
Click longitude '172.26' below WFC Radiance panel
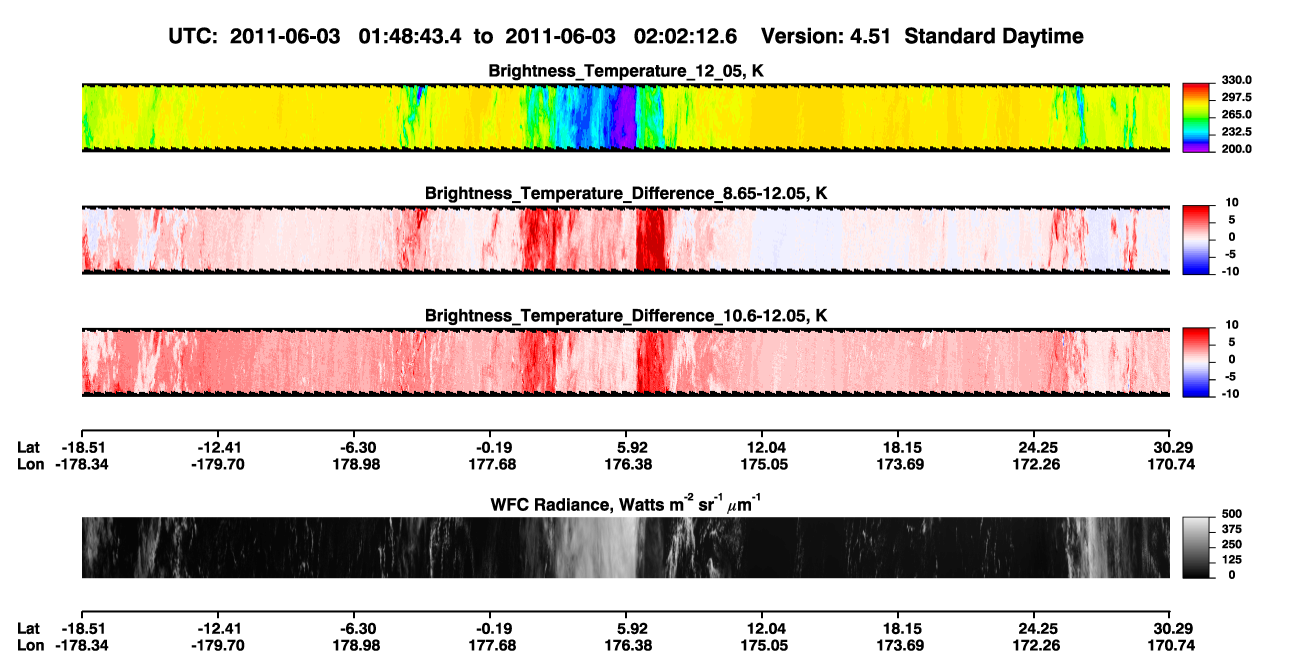pos(1037,645)
